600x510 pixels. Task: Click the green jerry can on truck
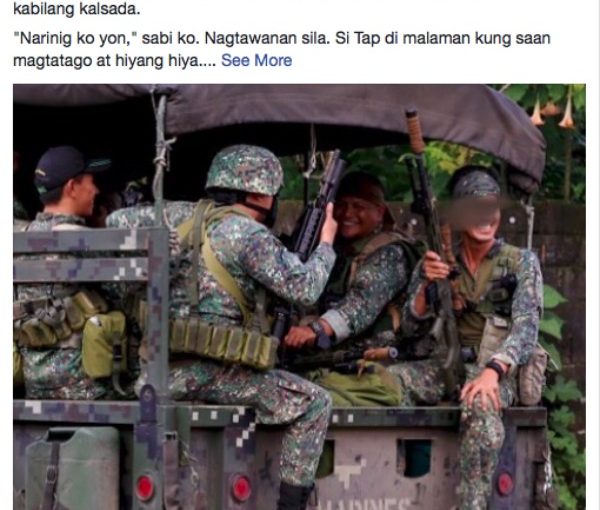pyautogui.click(x=73, y=469)
